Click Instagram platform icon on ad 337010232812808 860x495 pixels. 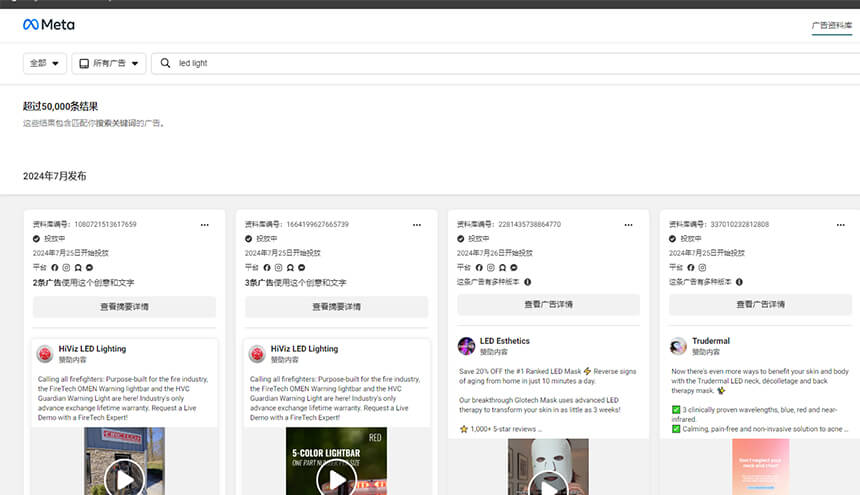pyautogui.click(x=703, y=268)
